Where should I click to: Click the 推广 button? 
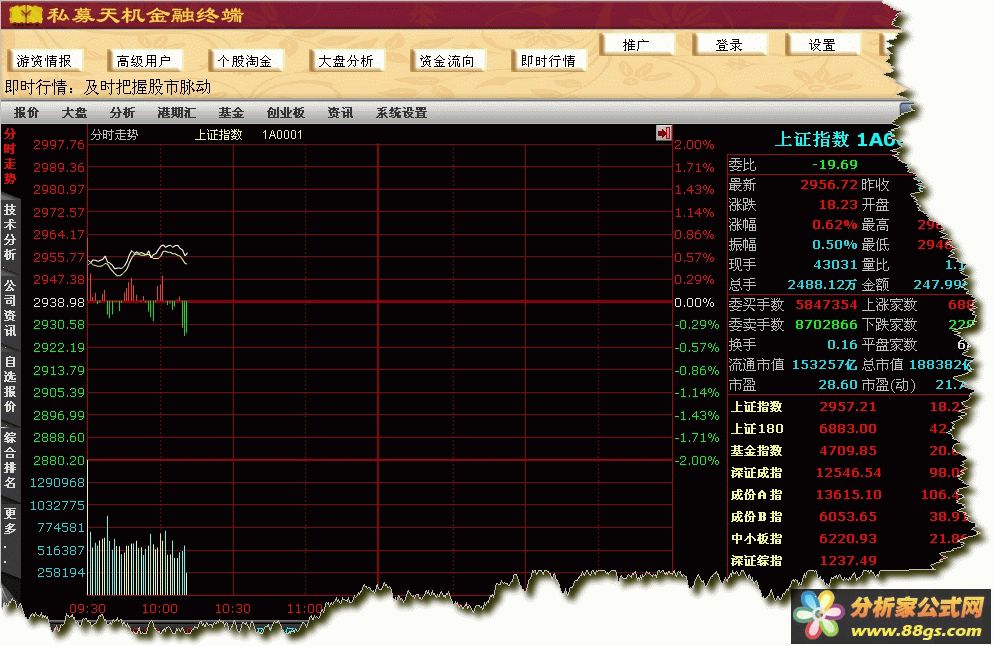tap(636, 45)
